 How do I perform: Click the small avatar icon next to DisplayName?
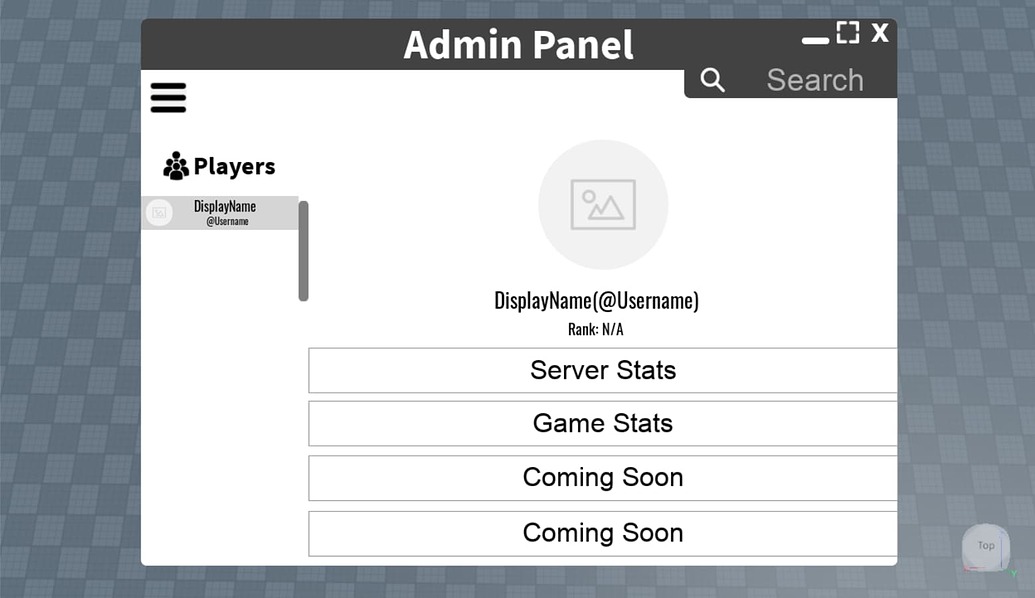pyautogui.click(x=159, y=212)
